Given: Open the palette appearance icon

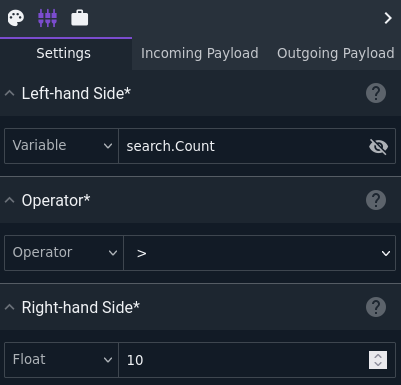Looking at the screenshot, I should pos(16,18).
